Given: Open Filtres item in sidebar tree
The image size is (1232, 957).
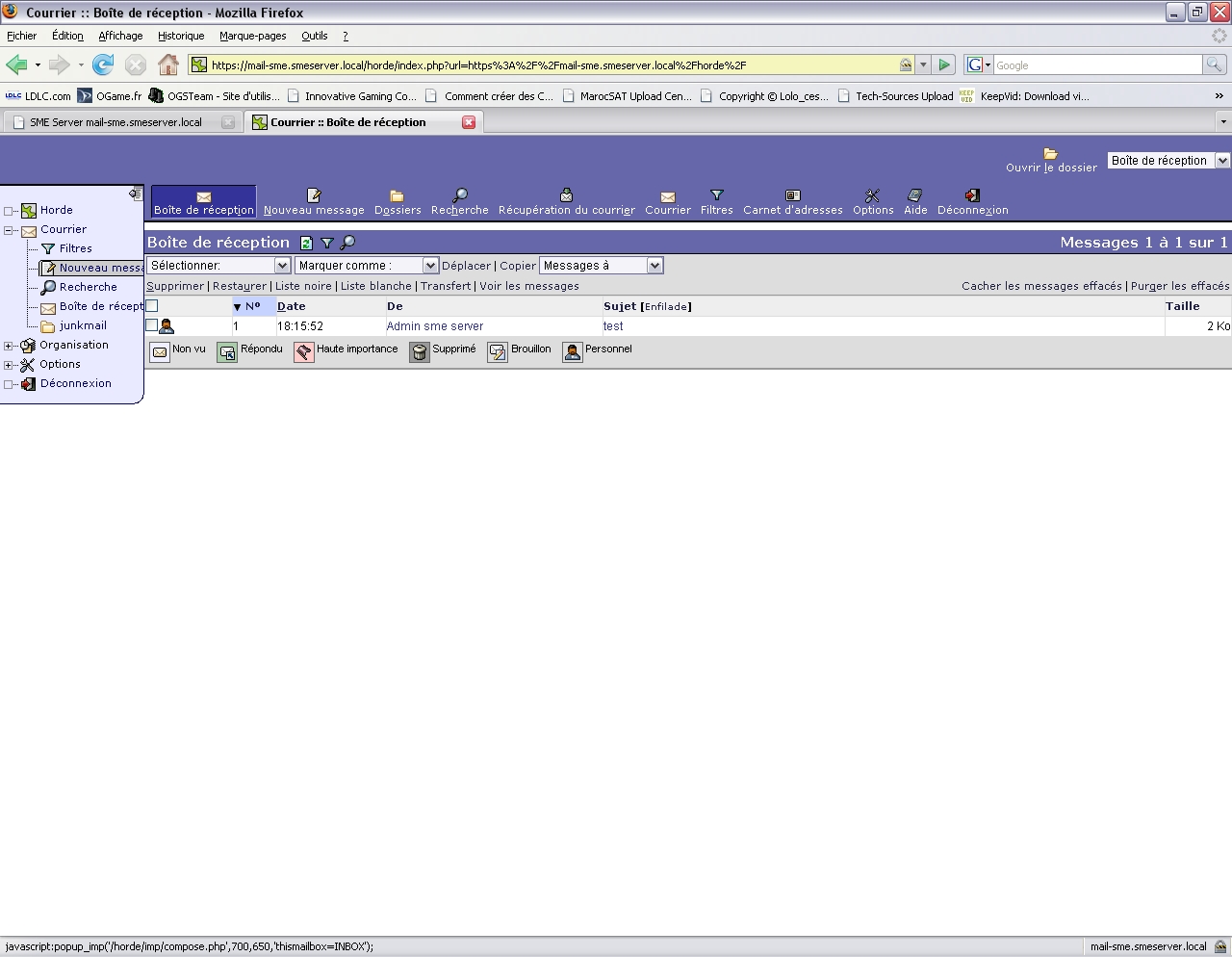Looking at the screenshot, I should tap(75, 248).
